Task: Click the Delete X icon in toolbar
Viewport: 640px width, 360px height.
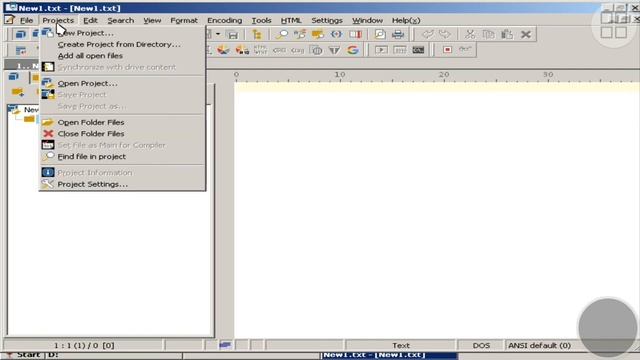Action: coord(526,34)
